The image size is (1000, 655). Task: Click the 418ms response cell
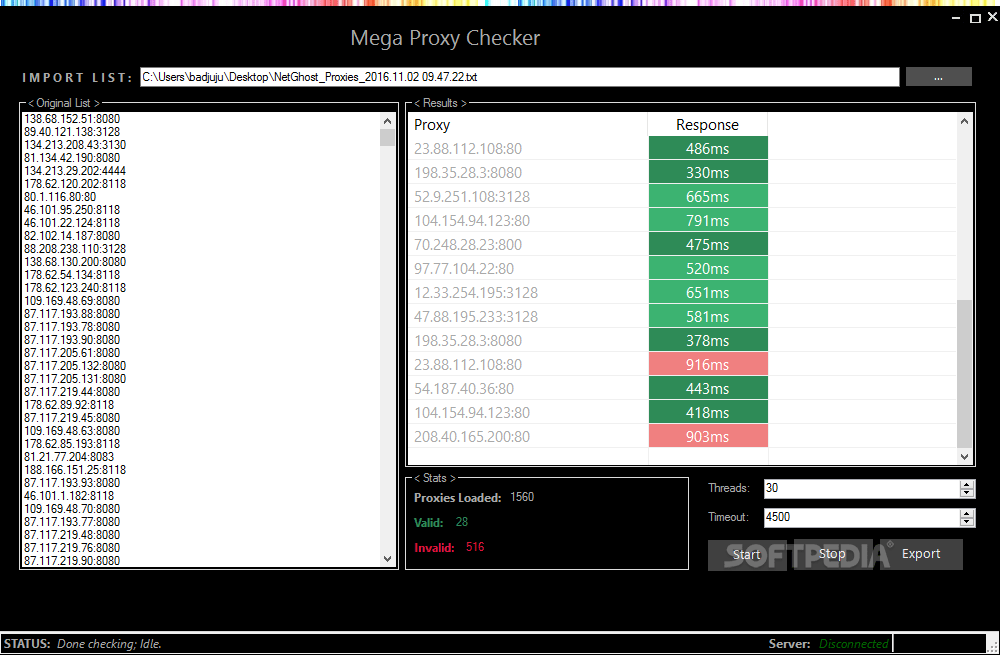(x=708, y=413)
